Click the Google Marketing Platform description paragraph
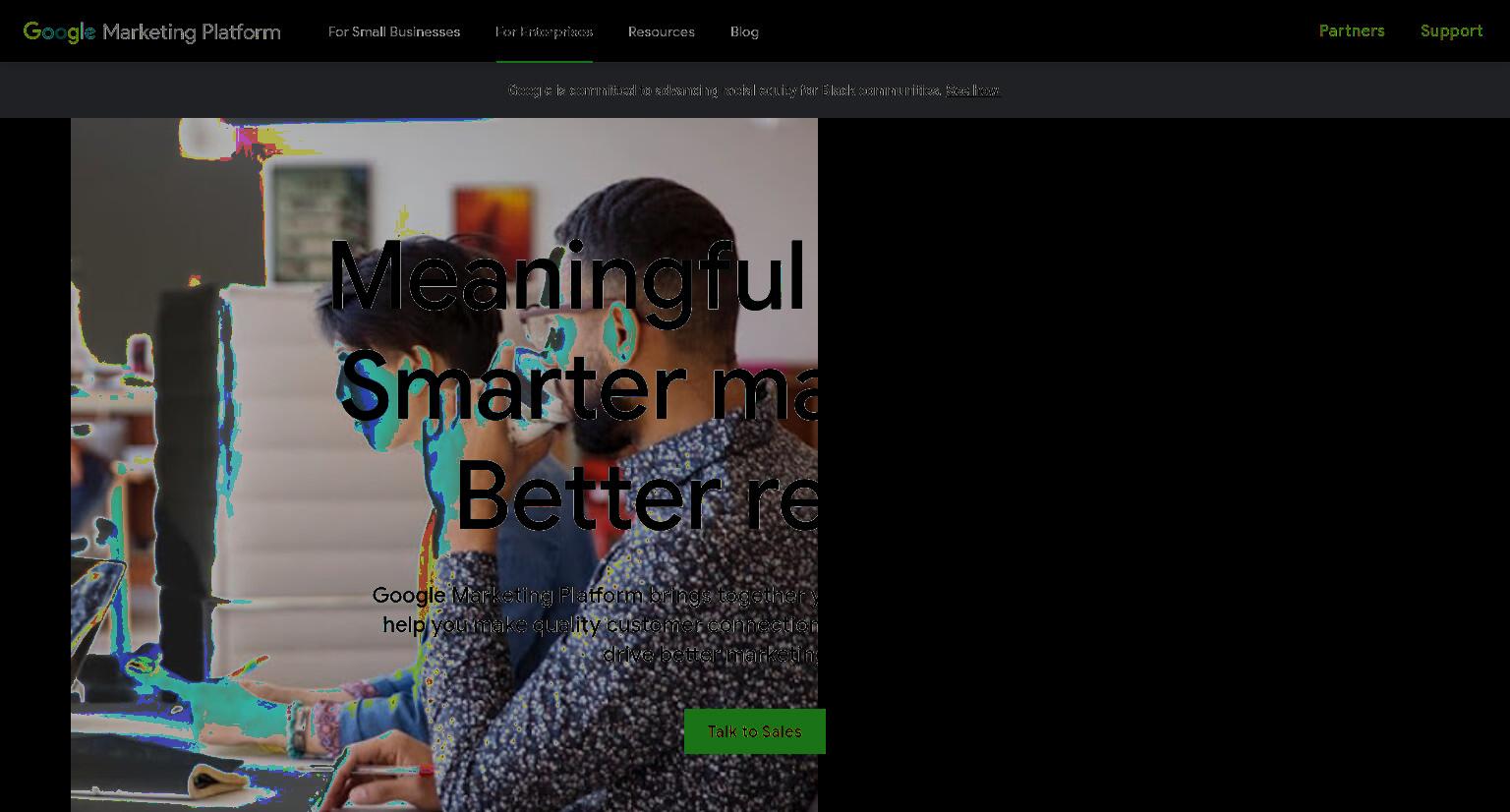 (596, 625)
